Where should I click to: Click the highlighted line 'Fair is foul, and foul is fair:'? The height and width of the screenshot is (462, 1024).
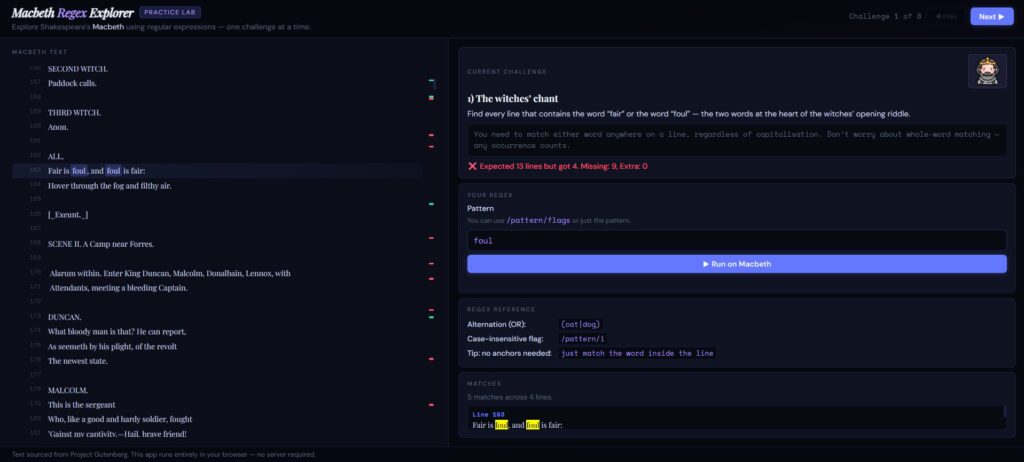click(x=217, y=171)
